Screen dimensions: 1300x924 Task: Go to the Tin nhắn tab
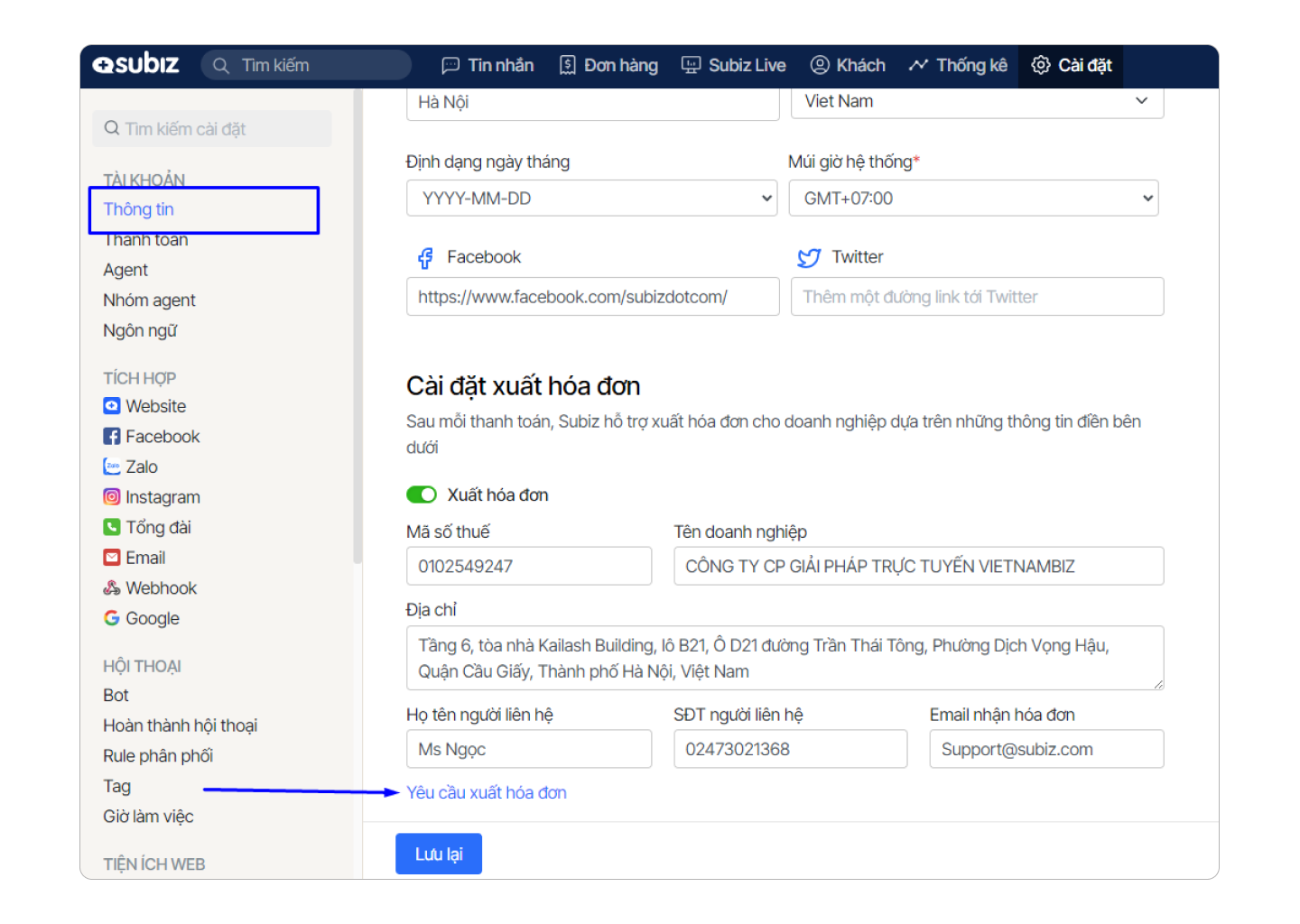pos(487,65)
